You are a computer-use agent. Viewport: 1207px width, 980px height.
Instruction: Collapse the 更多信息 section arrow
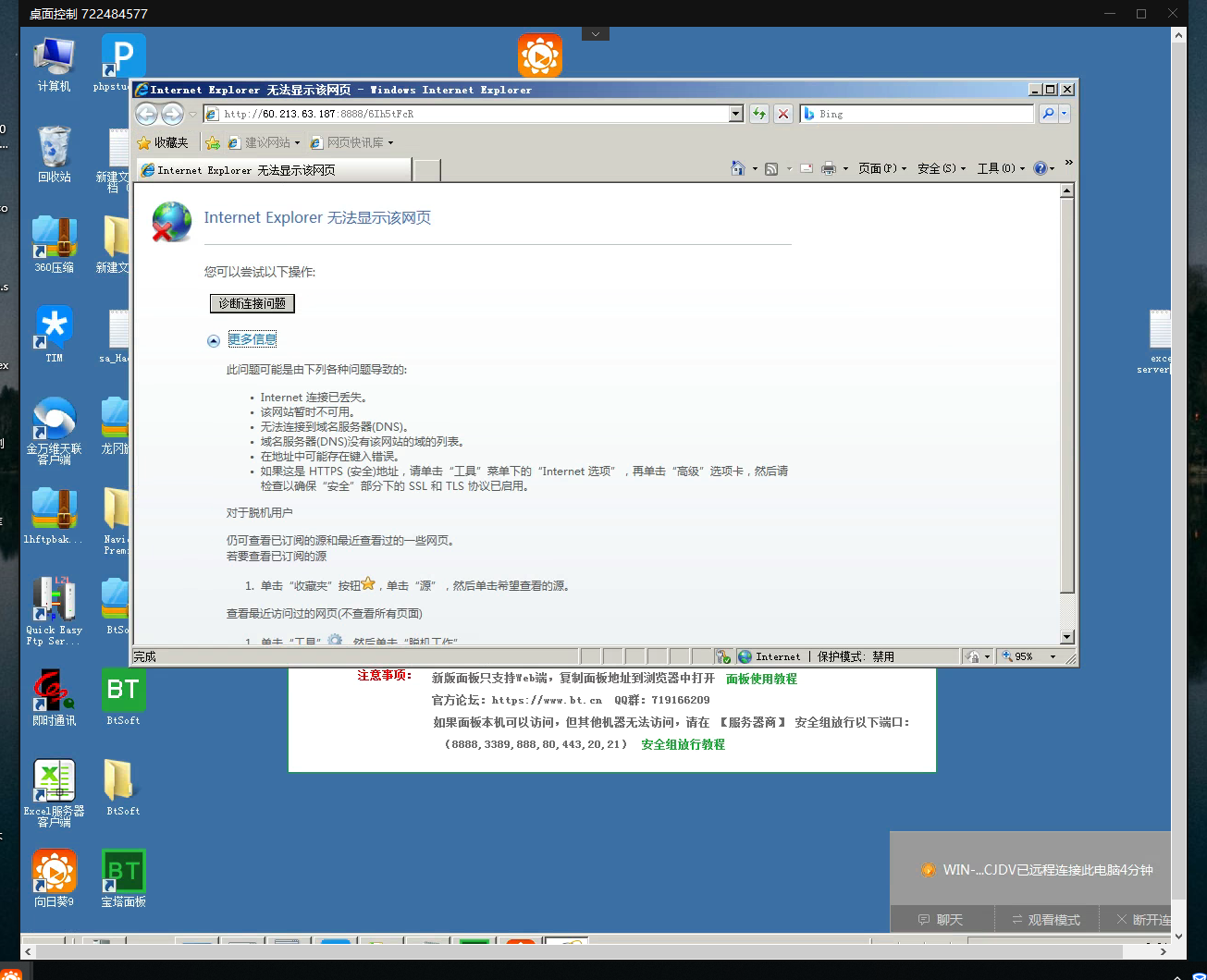214,340
